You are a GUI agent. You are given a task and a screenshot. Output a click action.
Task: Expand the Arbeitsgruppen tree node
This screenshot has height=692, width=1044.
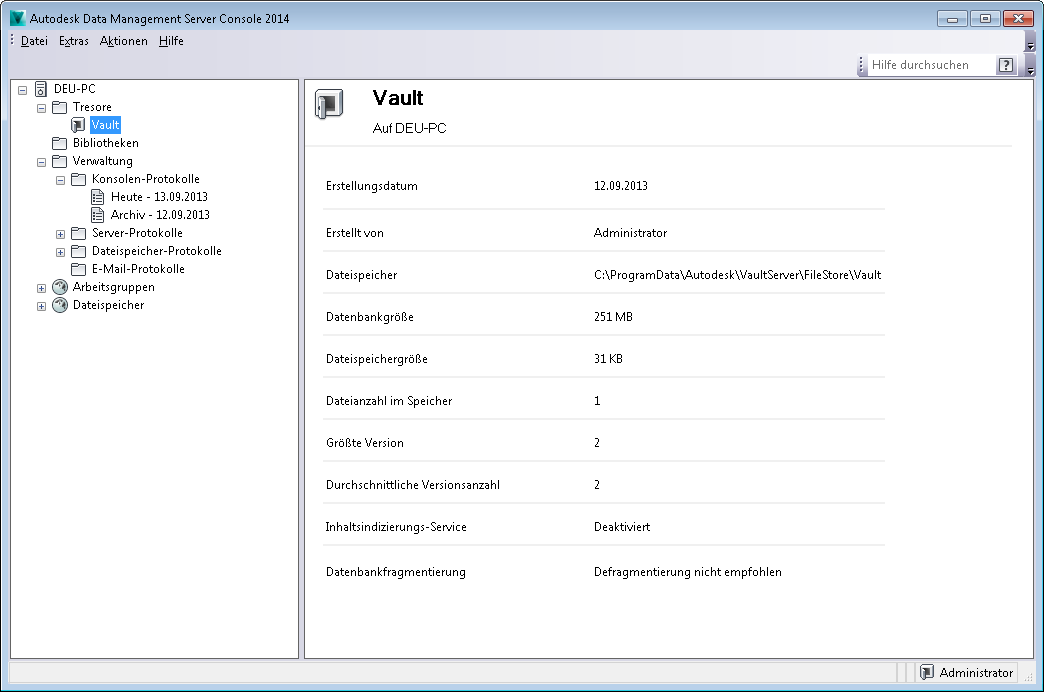(x=41, y=287)
